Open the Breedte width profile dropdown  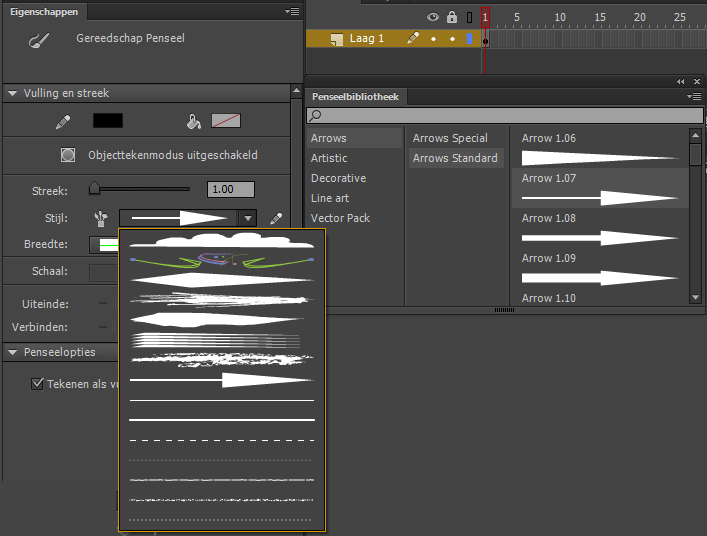pyautogui.click(x=104, y=245)
